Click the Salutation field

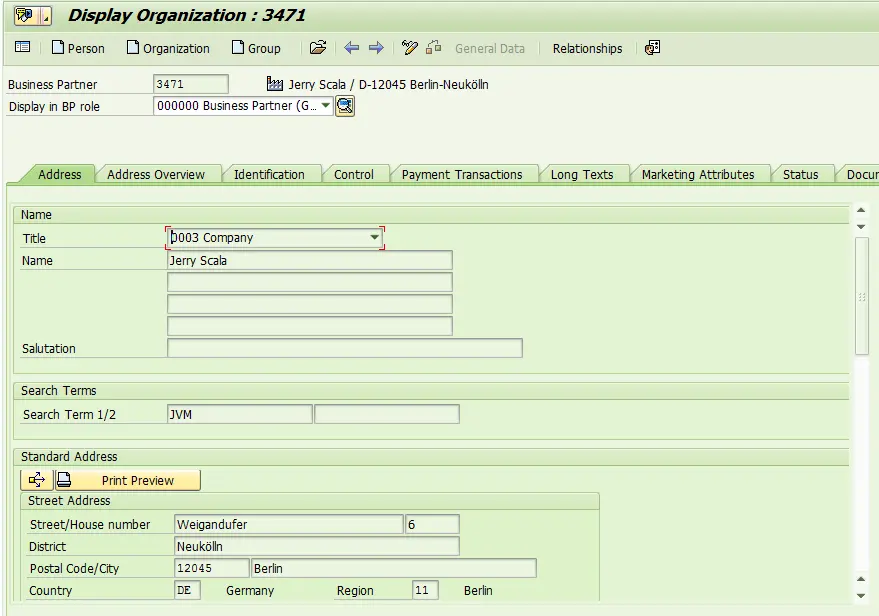pos(345,348)
